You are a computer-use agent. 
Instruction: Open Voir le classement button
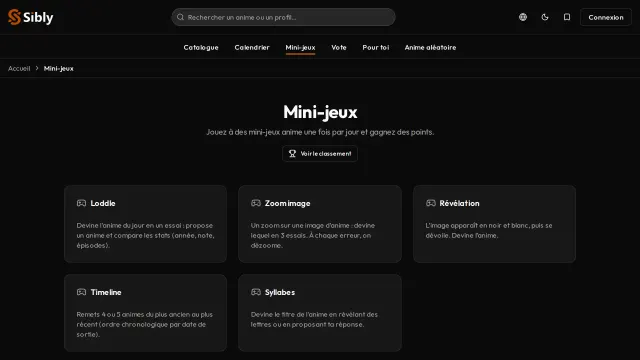[x=320, y=154]
